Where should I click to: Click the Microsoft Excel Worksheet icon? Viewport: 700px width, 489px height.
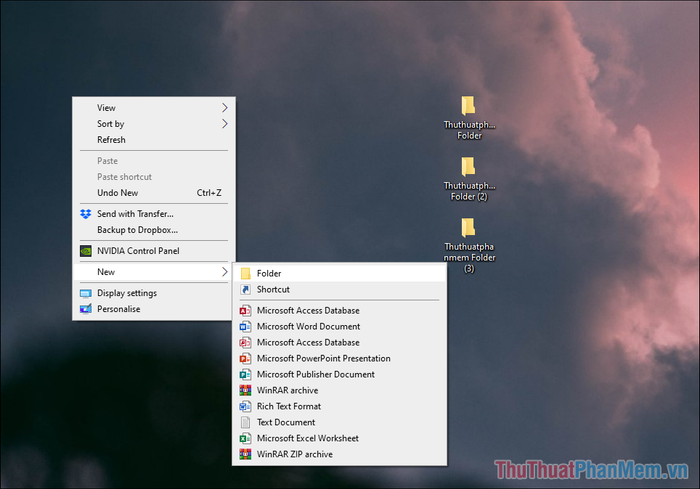245,438
